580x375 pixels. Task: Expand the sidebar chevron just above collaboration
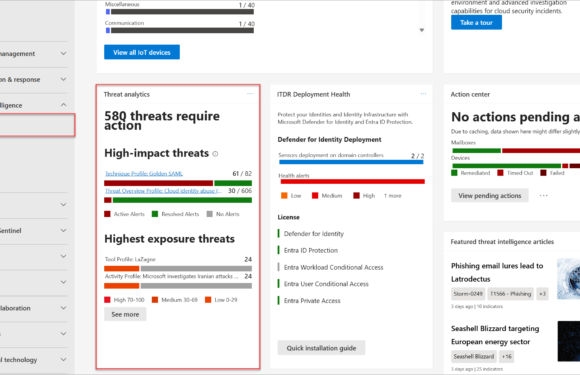point(64,282)
